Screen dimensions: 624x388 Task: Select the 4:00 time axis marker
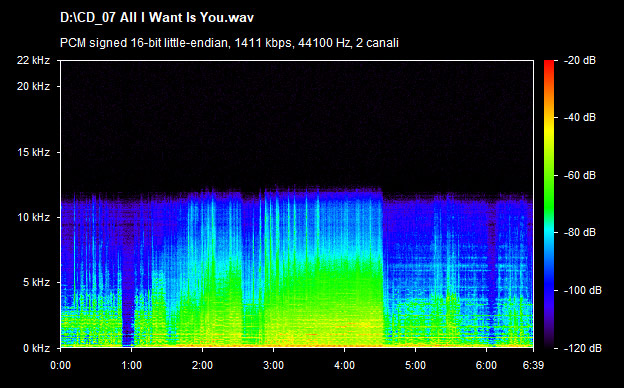click(x=344, y=365)
